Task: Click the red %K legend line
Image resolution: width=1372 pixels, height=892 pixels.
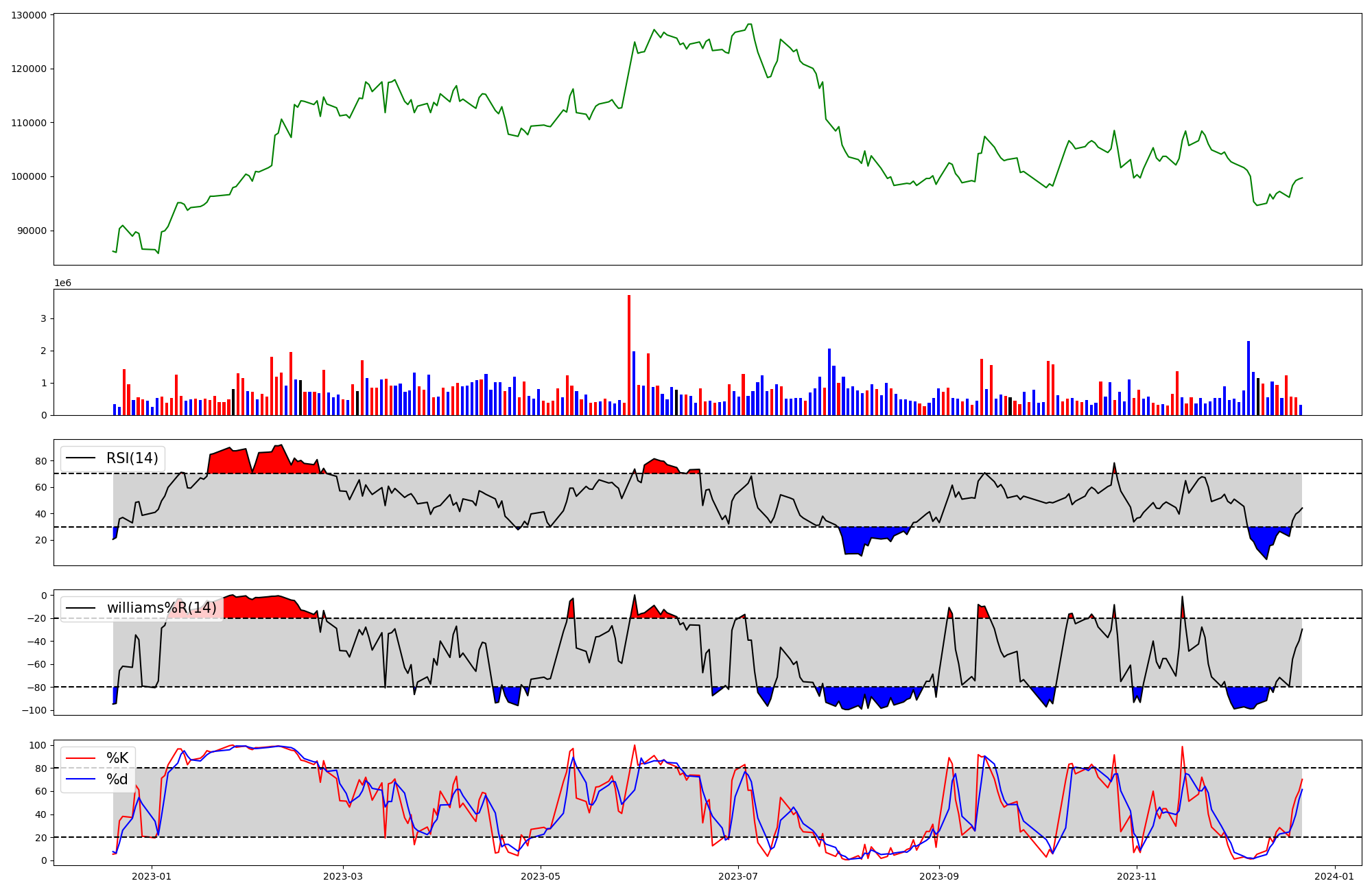Action: click(x=80, y=758)
